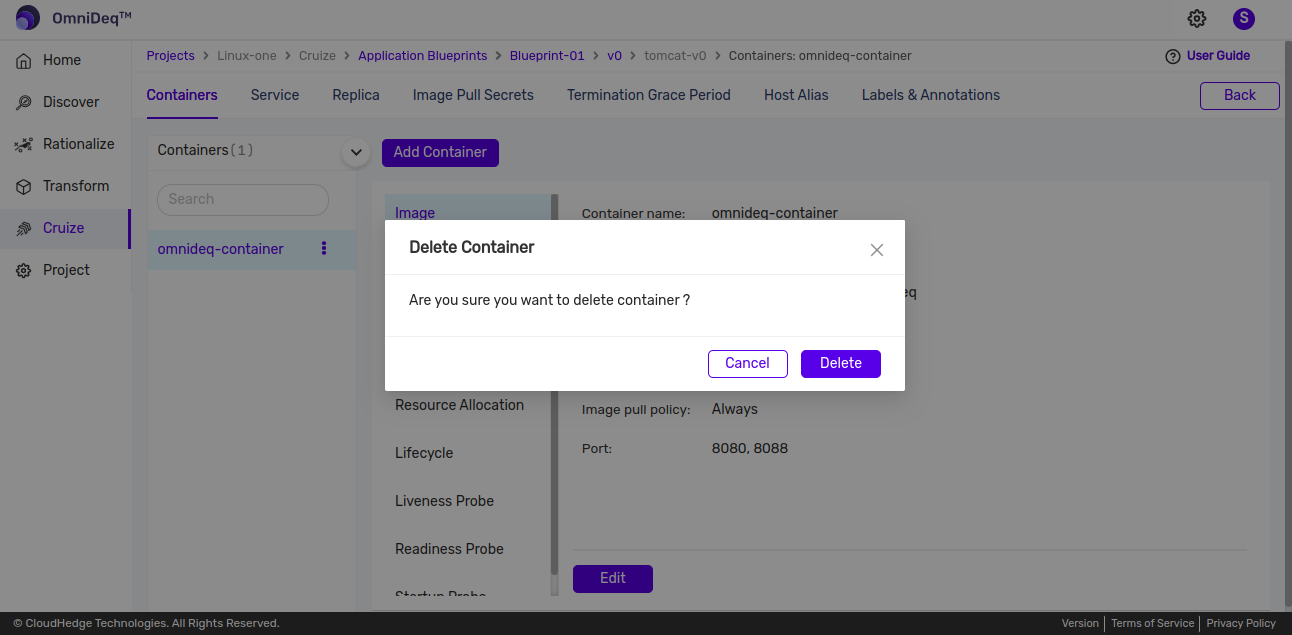The width and height of the screenshot is (1292, 635).
Task: Open the user avatar S menu
Action: point(1244,18)
